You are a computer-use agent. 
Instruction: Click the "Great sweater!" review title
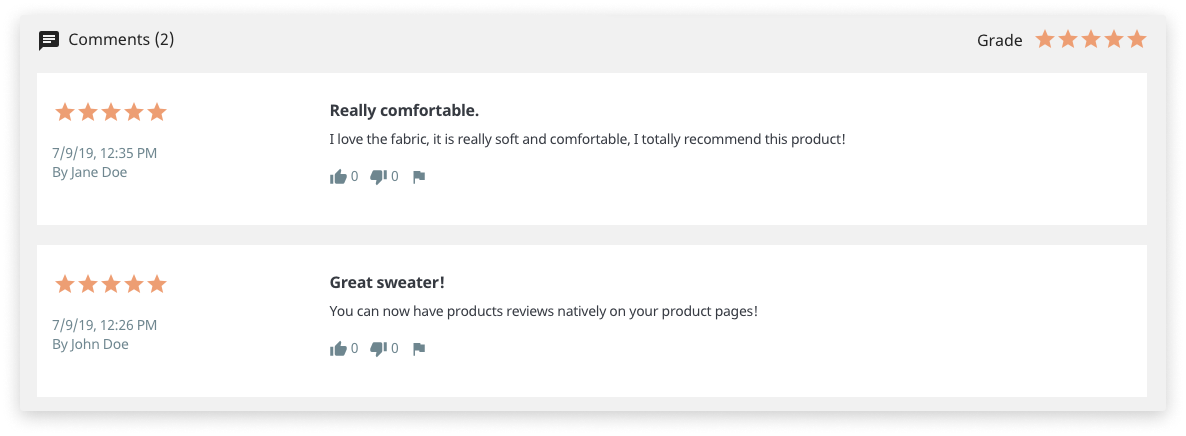[x=387, y=282]
